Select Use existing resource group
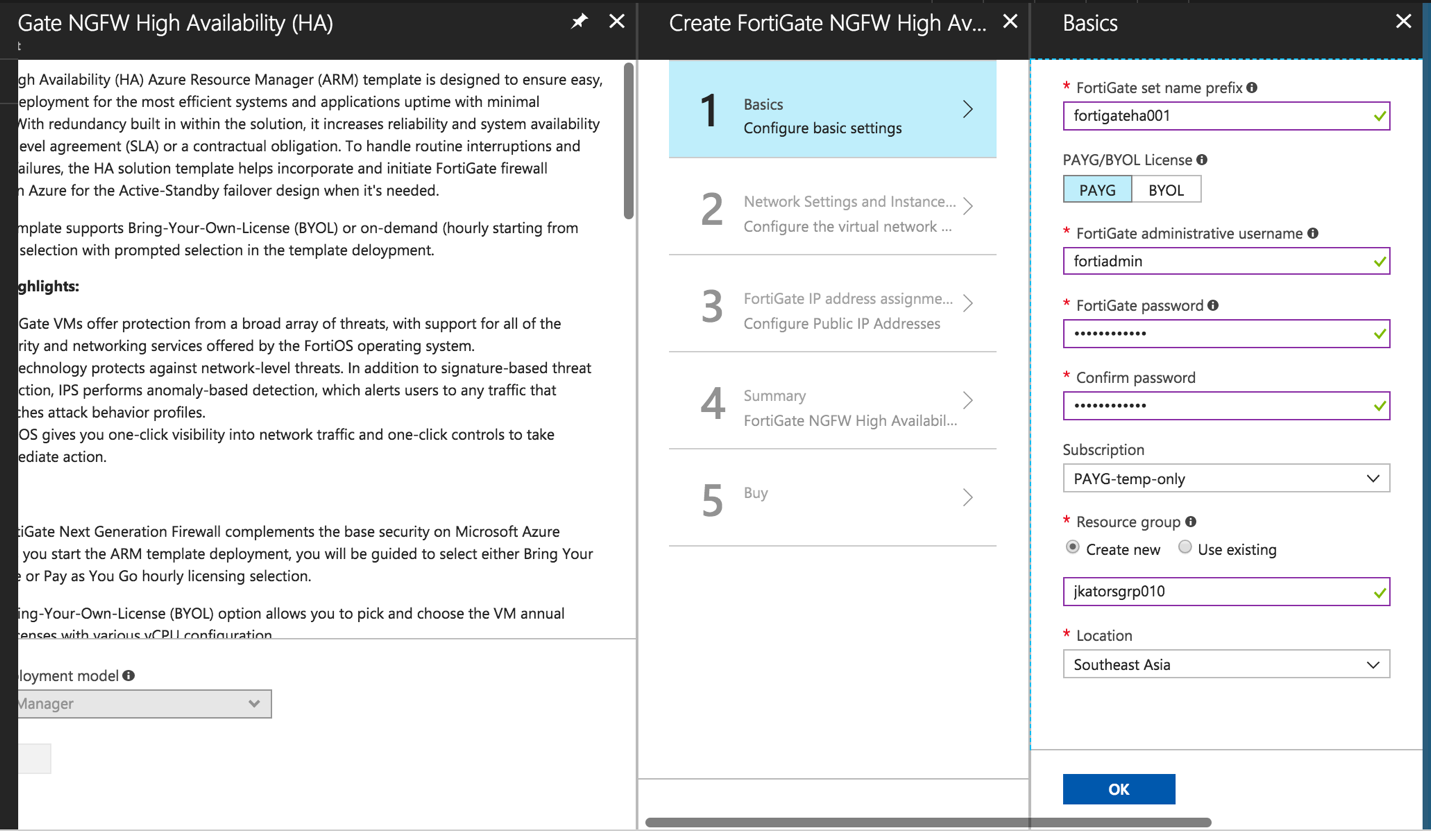 [1185, 548]
